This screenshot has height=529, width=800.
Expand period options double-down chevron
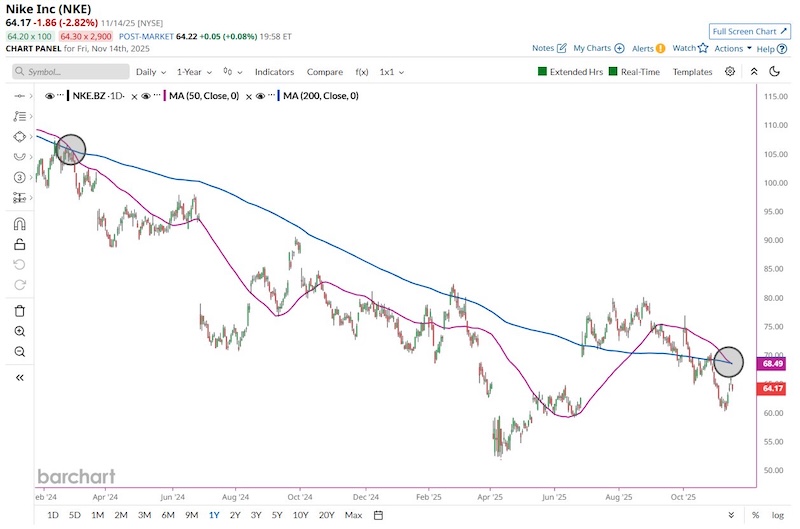pos(731,515)
